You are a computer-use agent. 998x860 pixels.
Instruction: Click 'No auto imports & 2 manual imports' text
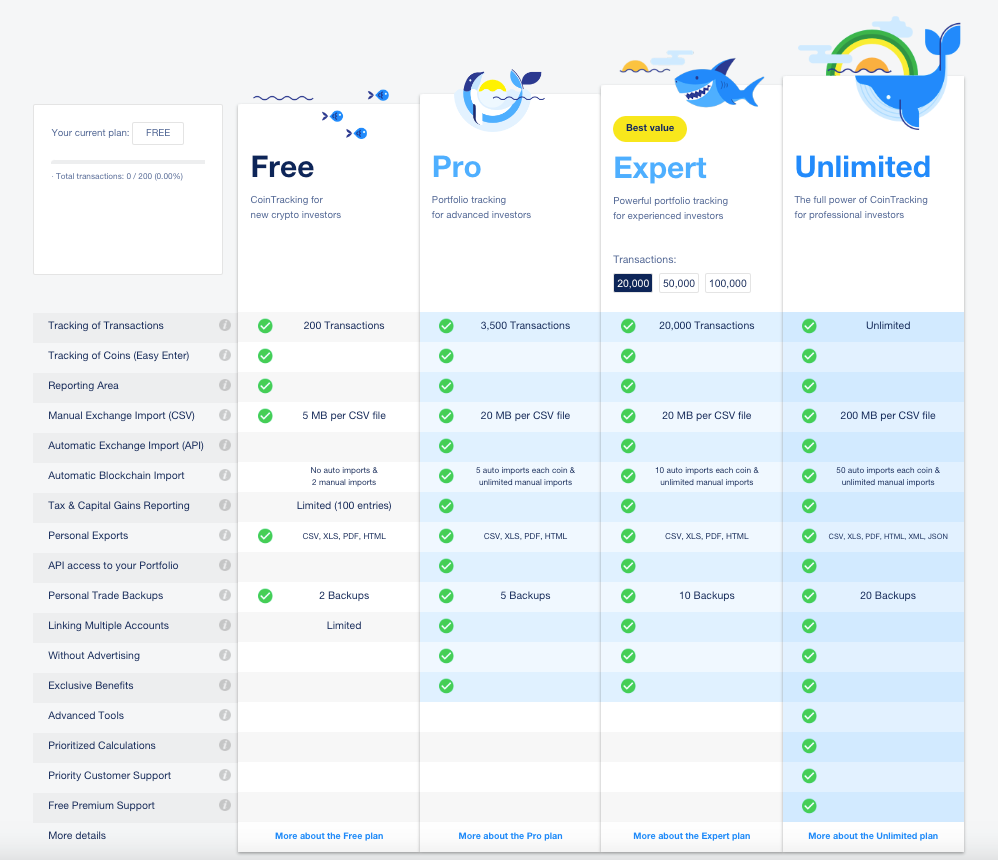(344, 476)
